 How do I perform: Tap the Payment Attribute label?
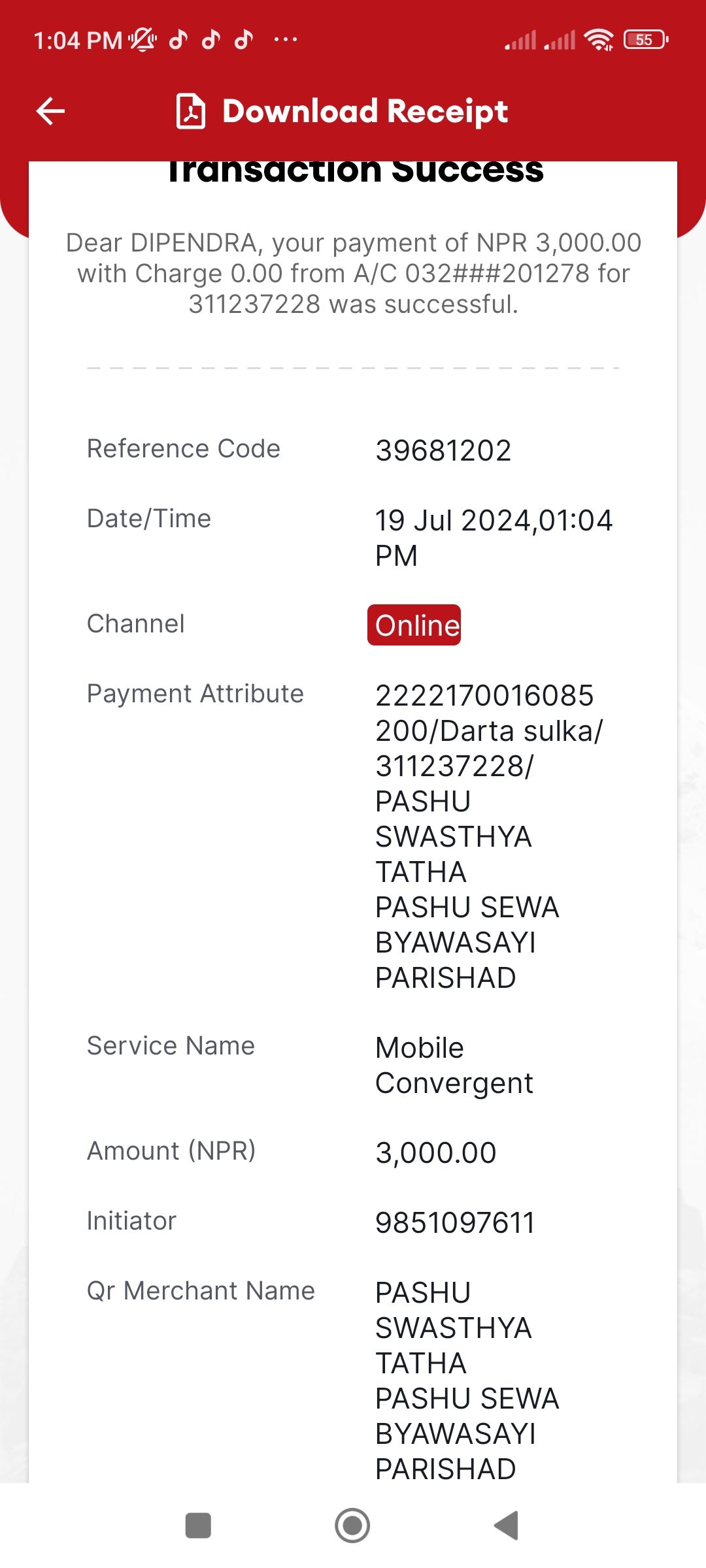click(195, 694)
